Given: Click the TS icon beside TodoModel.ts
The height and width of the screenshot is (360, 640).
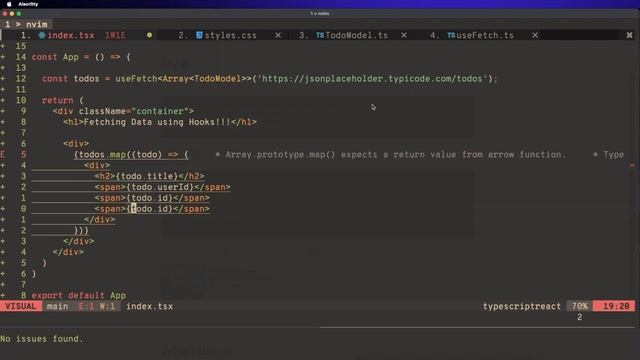Looking at the screenshot, I should tap(320, 36).
